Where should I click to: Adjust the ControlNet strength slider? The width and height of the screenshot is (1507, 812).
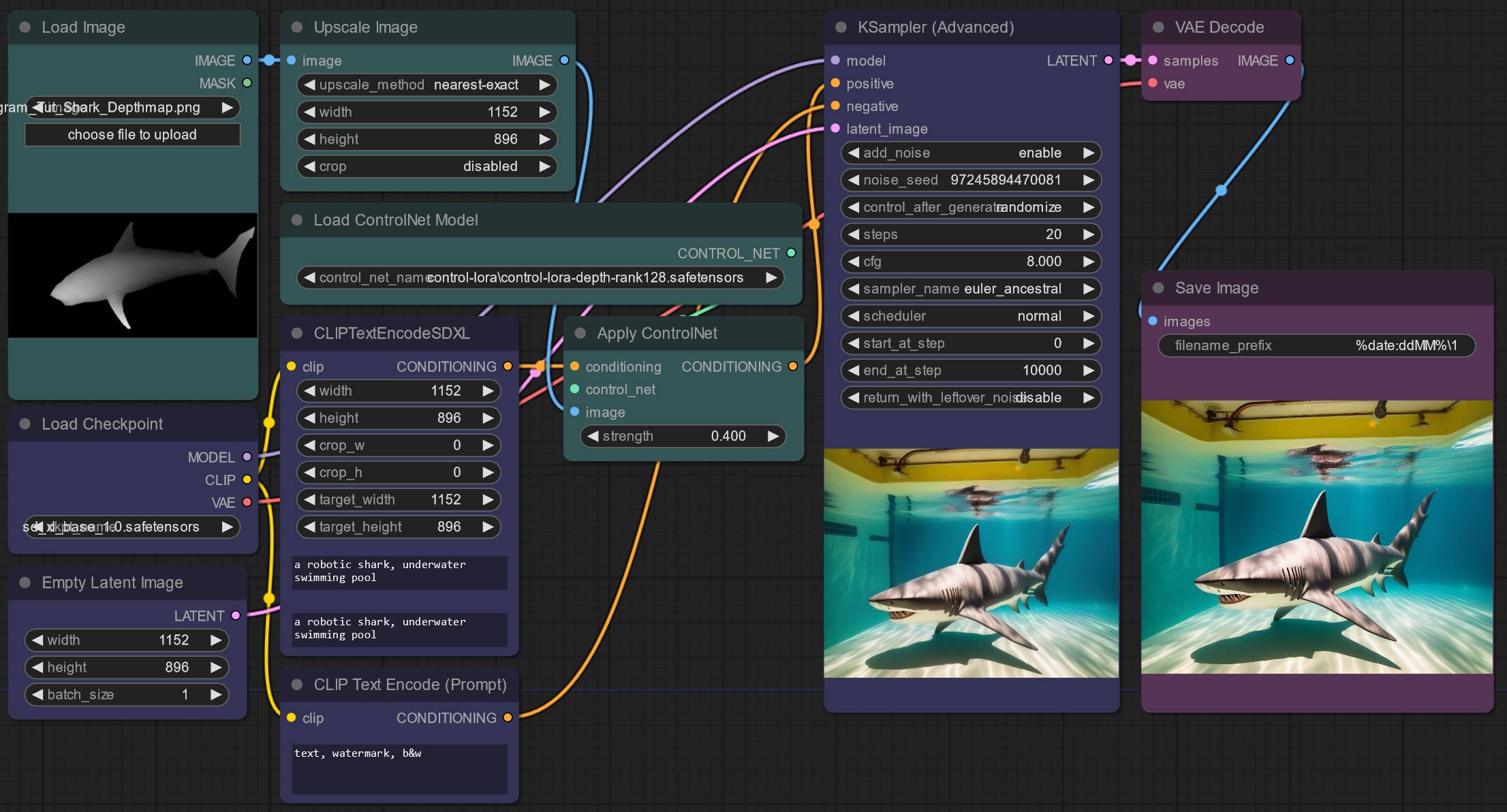(x=683, y=436)
